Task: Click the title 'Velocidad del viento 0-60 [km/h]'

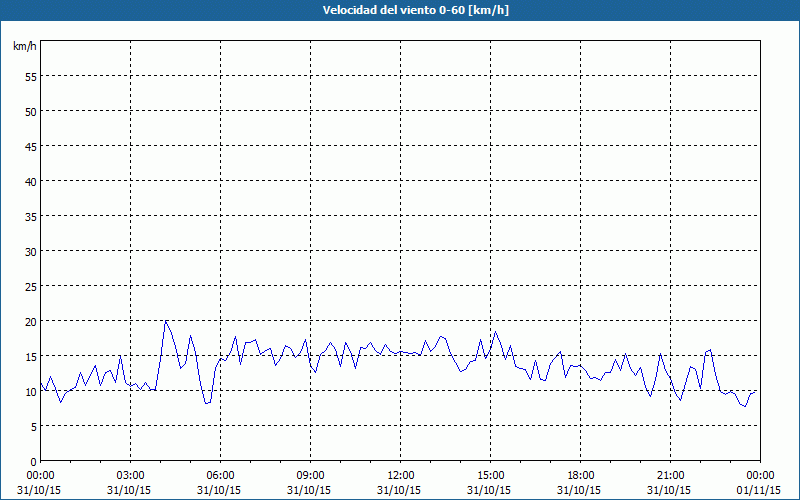Action: 415,10
